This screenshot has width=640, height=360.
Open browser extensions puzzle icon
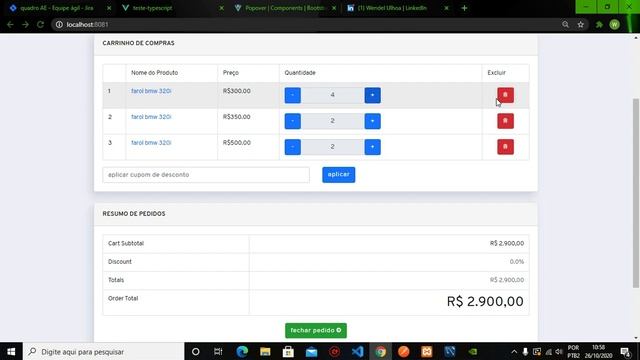click(x=599, y=24)
